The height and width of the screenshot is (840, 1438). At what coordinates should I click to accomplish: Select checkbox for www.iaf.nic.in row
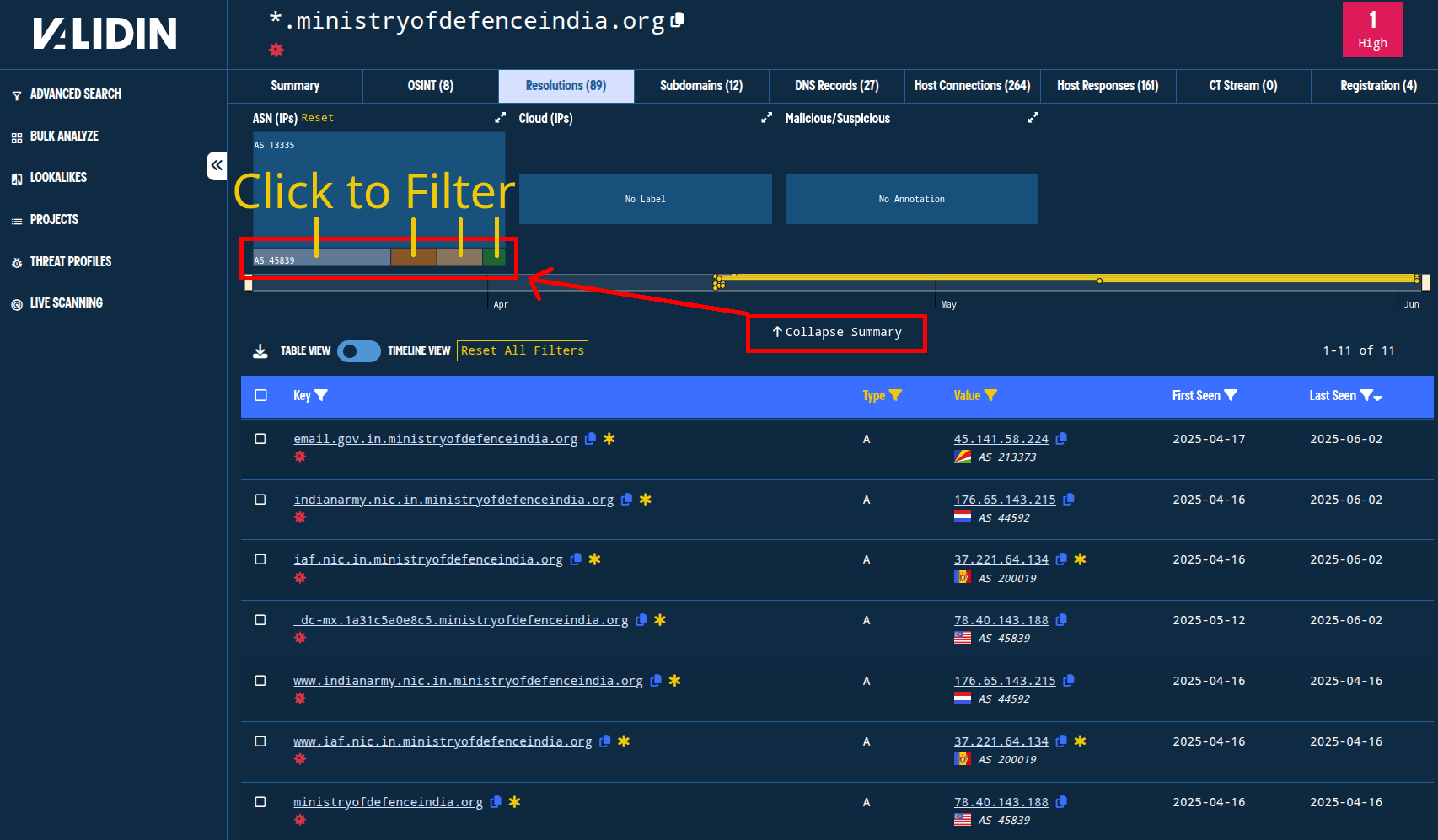pyautogui.click(x=260, y=741)
